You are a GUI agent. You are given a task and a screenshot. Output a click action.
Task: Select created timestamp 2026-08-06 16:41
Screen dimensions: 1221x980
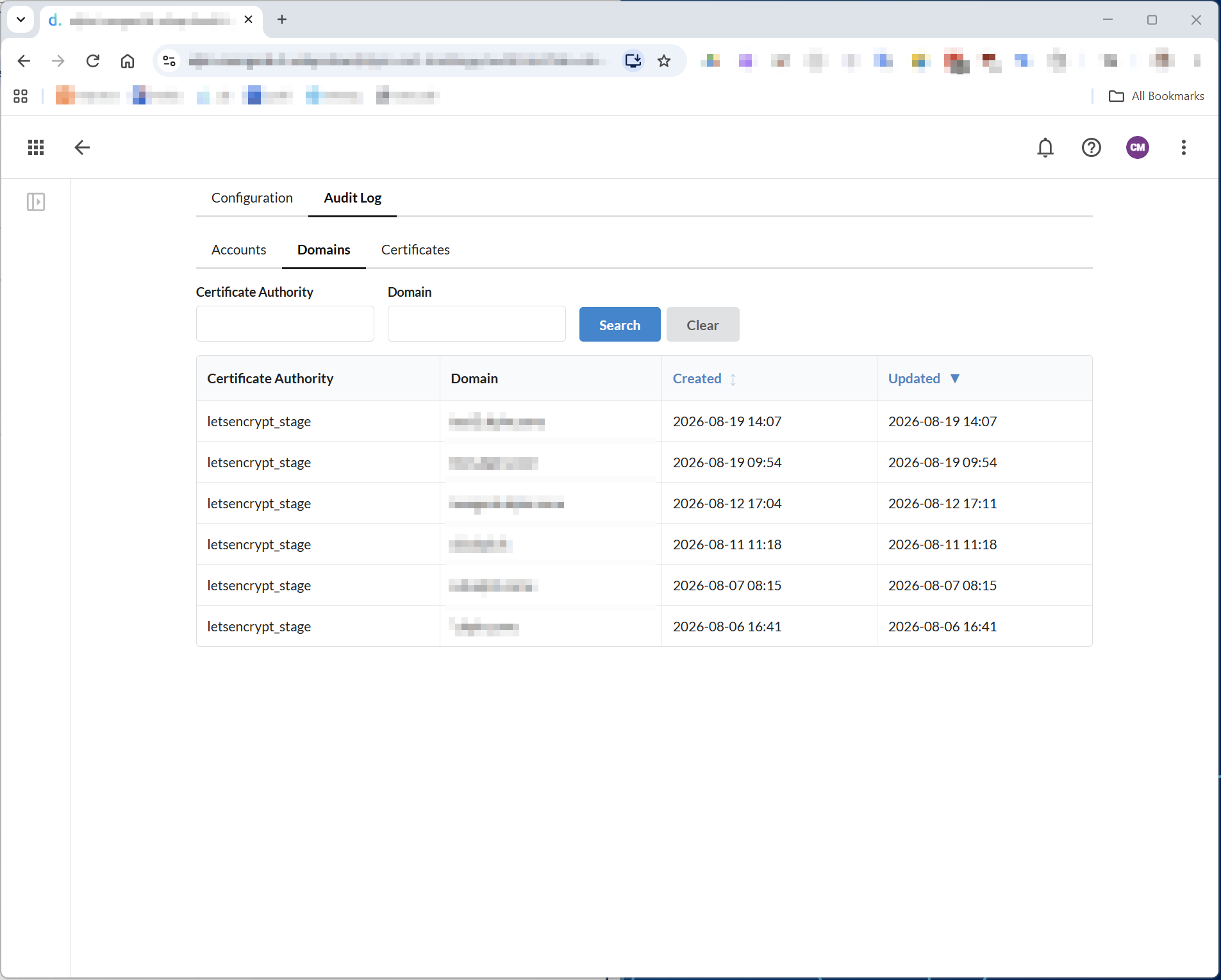pos(727,627)
